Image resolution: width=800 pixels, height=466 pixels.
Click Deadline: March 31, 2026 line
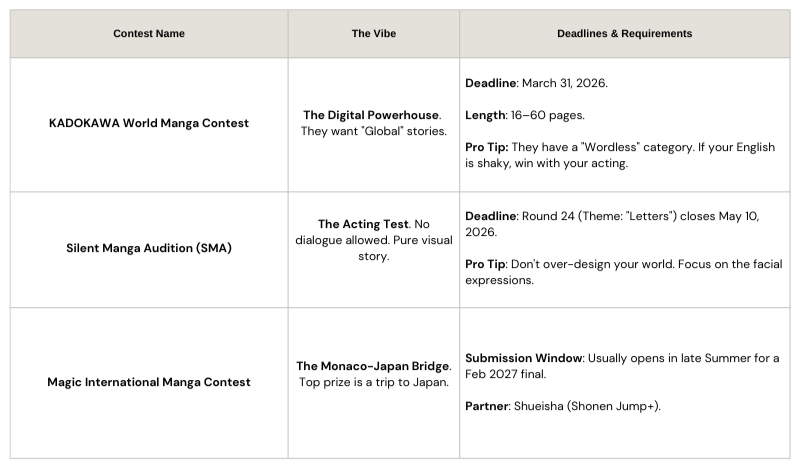click(536, 83)
